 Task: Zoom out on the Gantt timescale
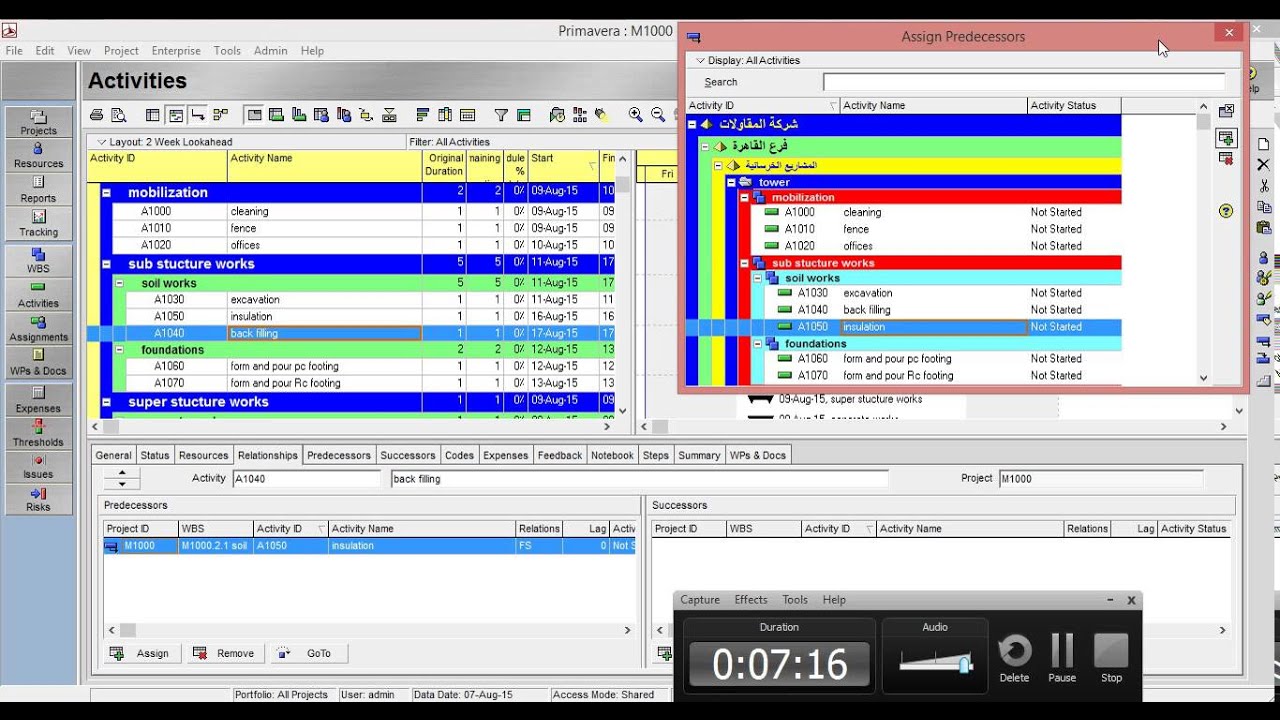[x=658, y=115]
